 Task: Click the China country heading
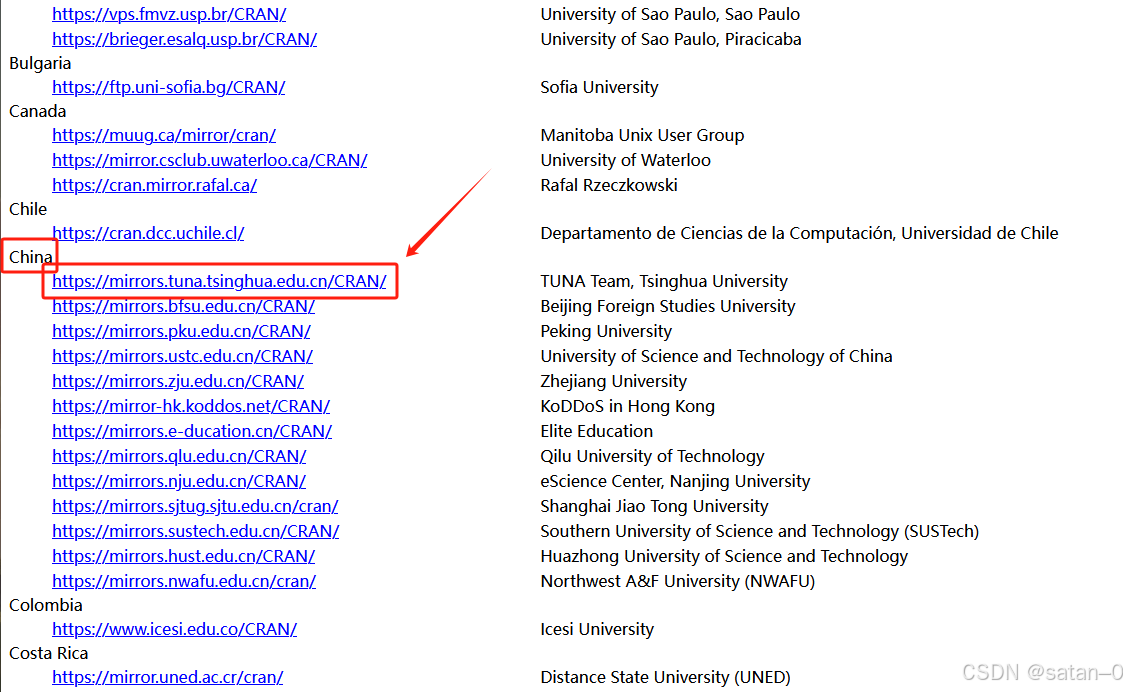pyautogui.click(x=31, y=258)
